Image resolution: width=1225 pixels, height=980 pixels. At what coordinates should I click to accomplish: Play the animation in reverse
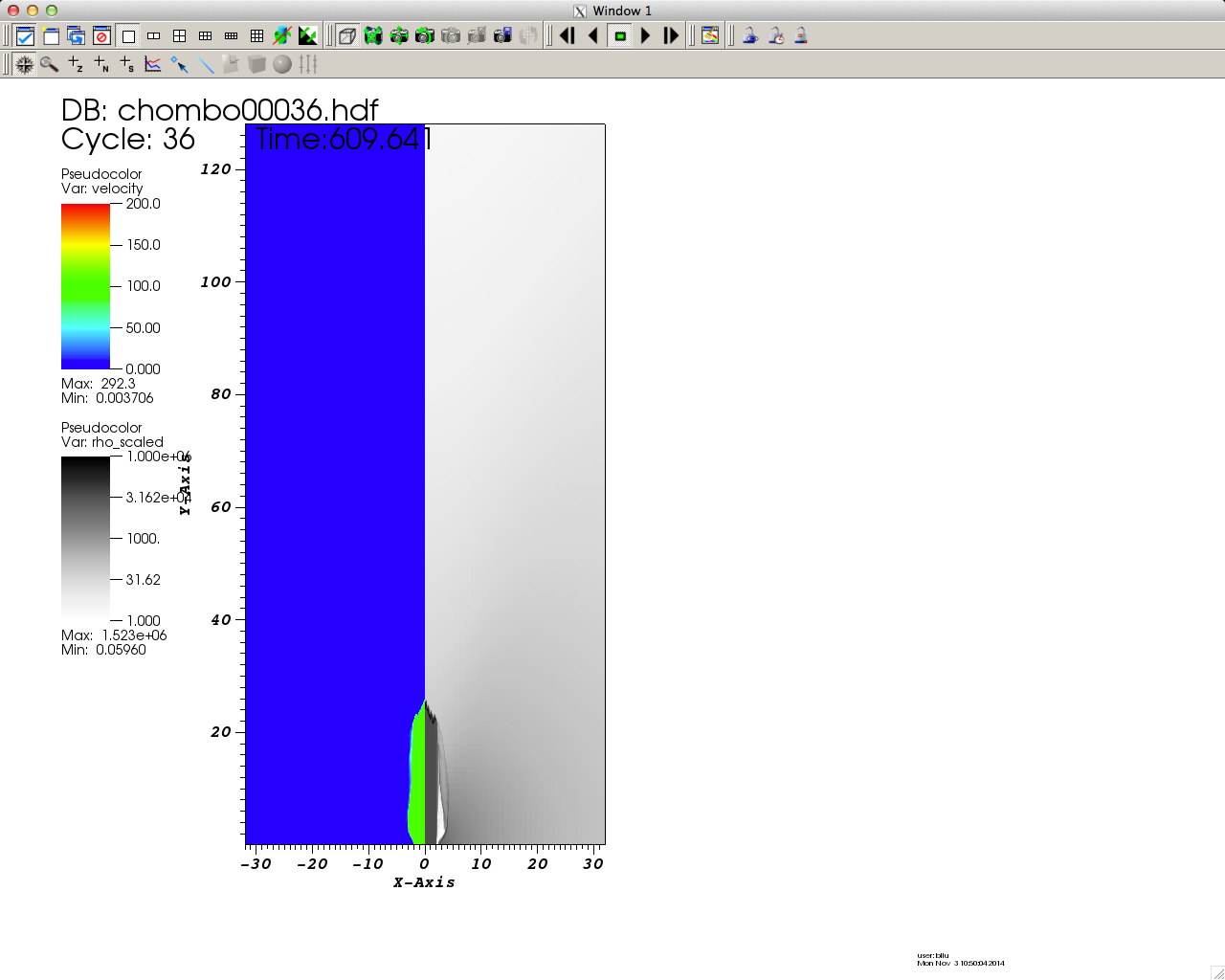click(x=593, y=36)
